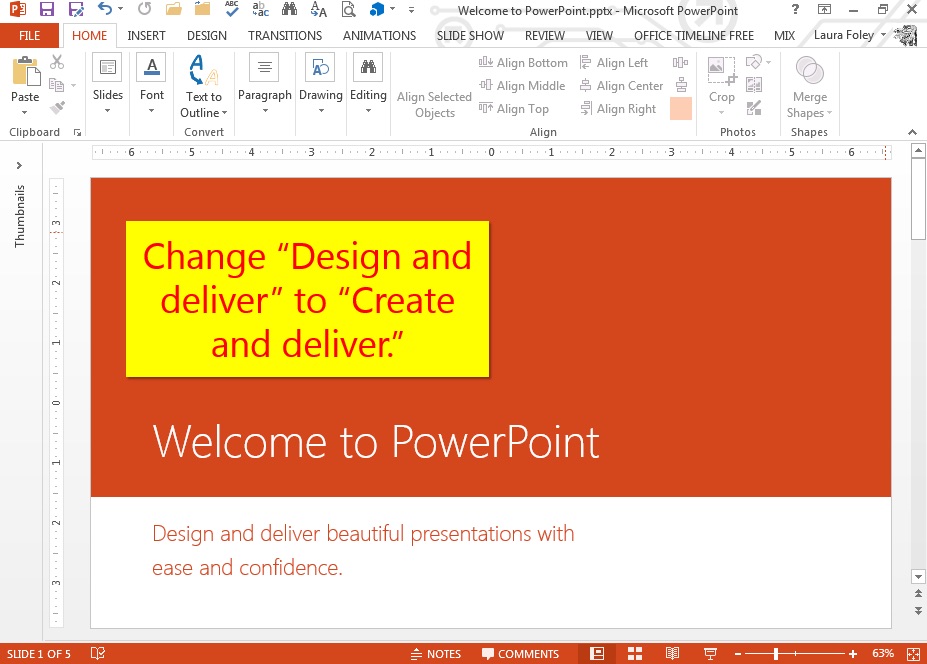Click the Undo arrow icon
This screenshot has width=927, height=664.
[105, 9]
